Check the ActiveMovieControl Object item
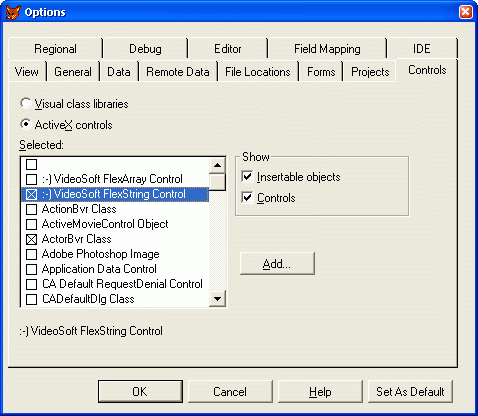Screen dimensions: 478x416 click(x=31, y=224)
